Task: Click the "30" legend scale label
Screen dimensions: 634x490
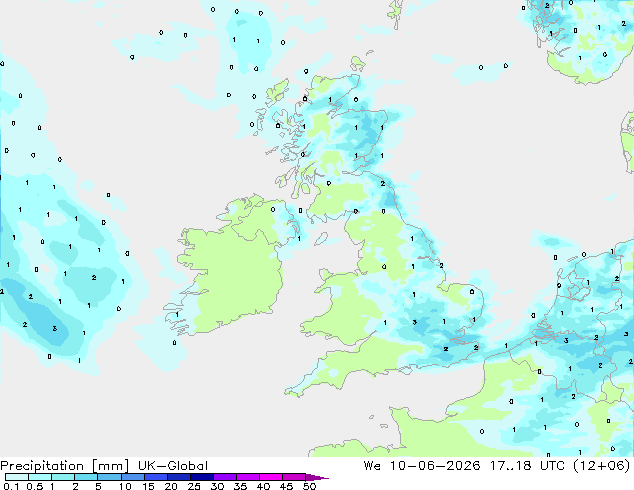Action: tap(217, 486)
